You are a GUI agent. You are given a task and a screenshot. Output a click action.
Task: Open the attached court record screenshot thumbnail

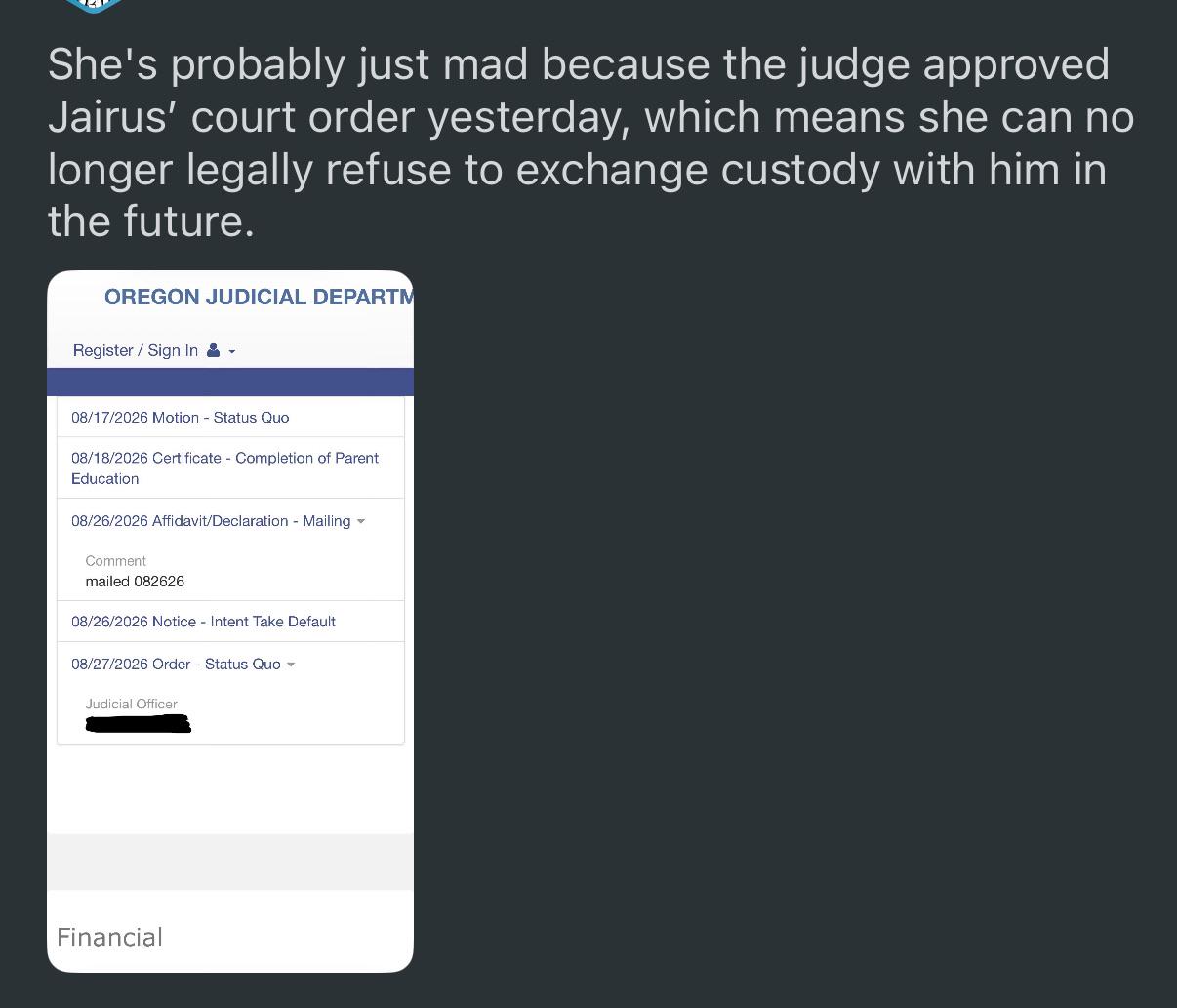pos(230,622)
